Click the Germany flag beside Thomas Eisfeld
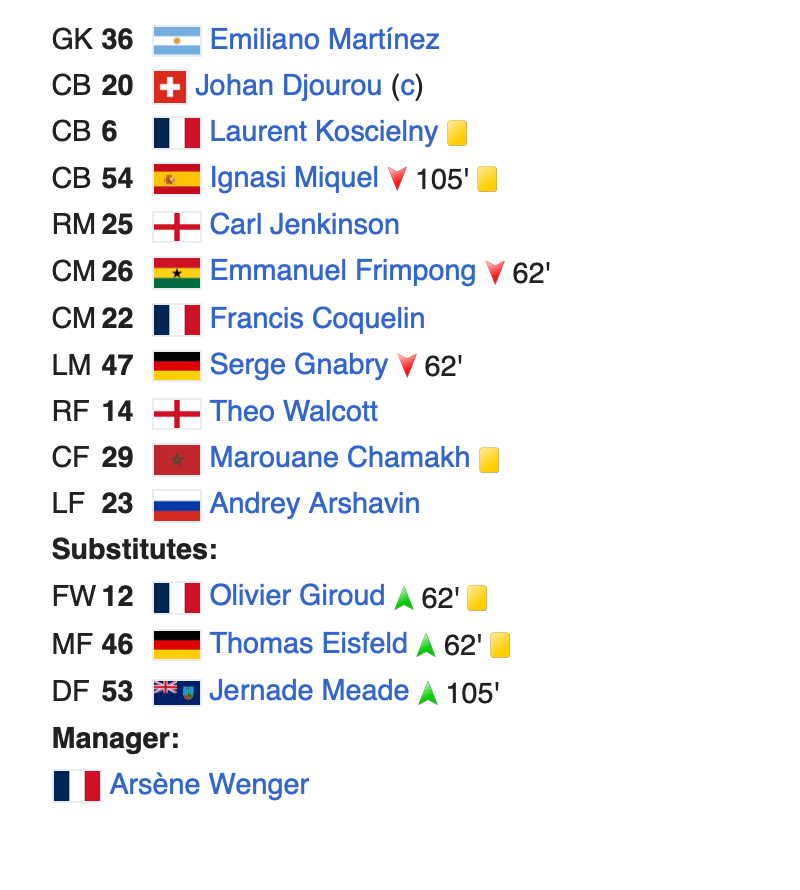This screenshot has height=890, width=800. pyautogui.click(x=177, y=645)
